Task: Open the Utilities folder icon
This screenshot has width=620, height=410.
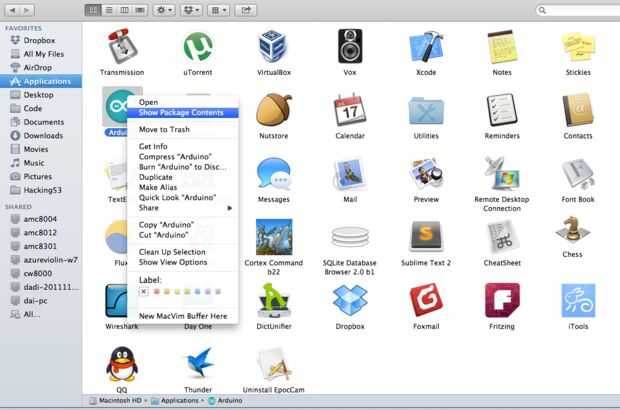Action: (426, 110)
